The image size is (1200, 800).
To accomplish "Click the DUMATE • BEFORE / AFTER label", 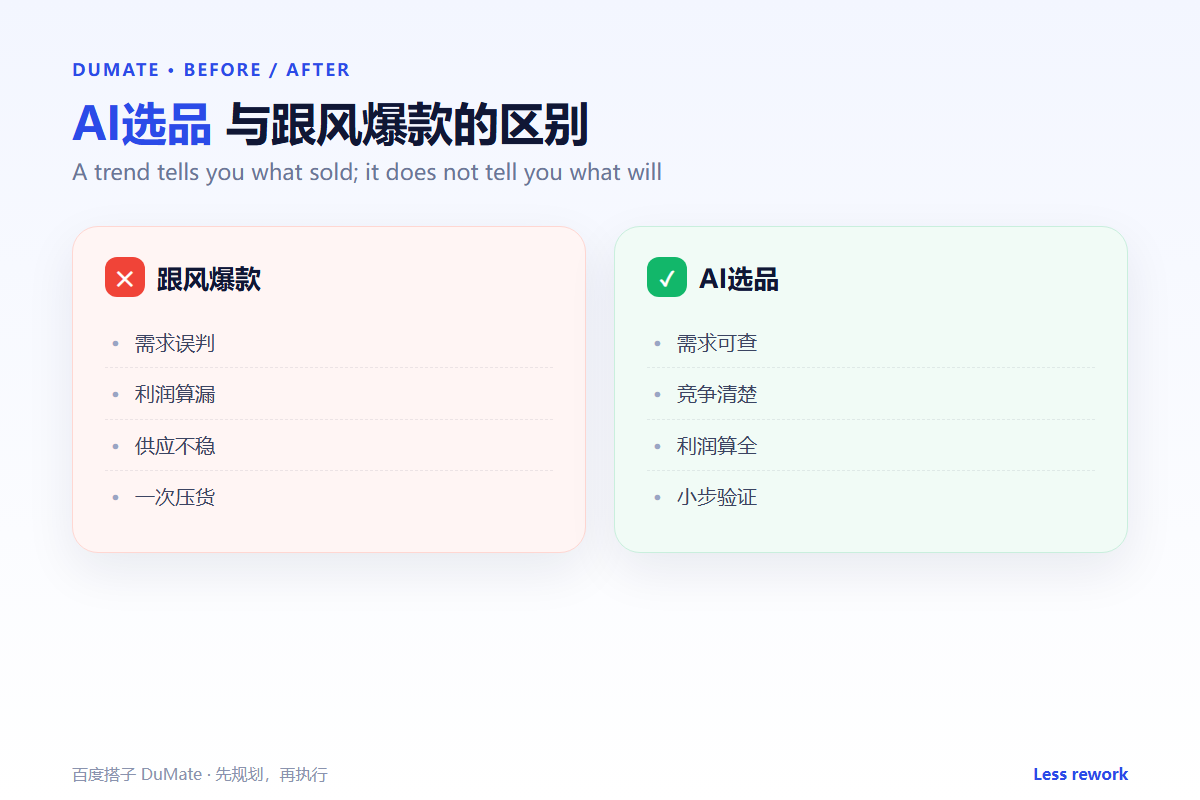I will click(211, 70).
